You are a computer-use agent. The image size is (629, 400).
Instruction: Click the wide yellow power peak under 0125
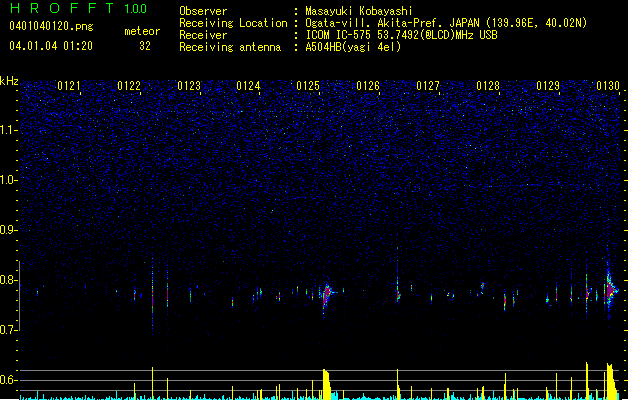coord(327,384)
